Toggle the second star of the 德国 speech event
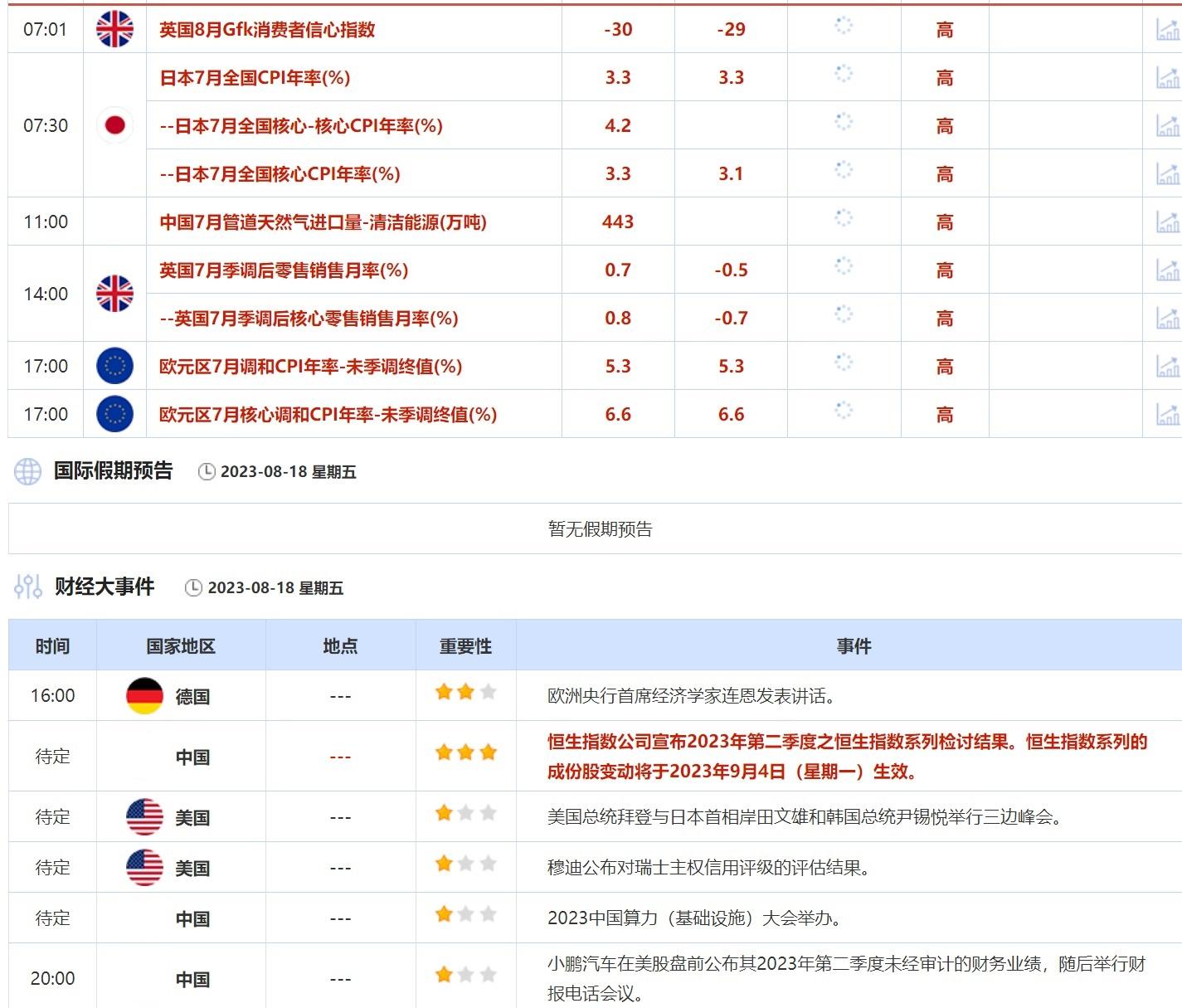The image size is (1182, 1008). (465, 689)
